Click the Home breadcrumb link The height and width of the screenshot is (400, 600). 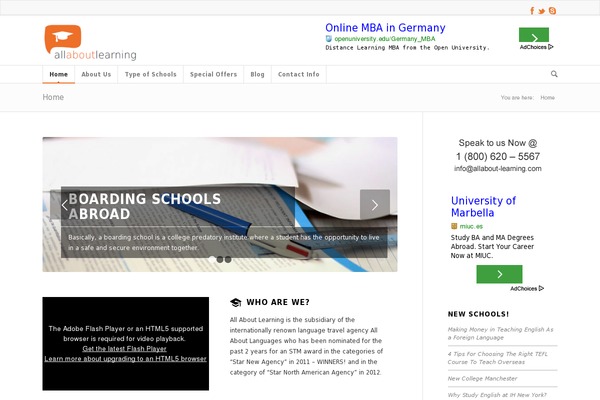(548, 98)
